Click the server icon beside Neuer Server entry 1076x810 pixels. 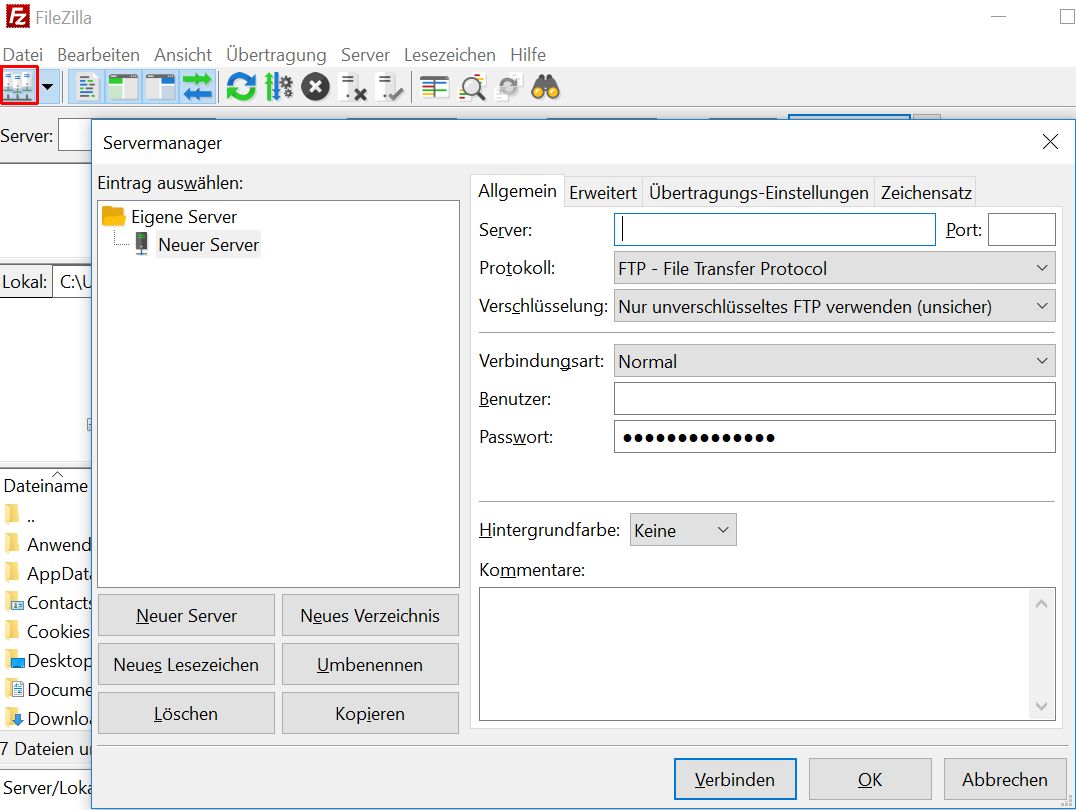[142, 244]
